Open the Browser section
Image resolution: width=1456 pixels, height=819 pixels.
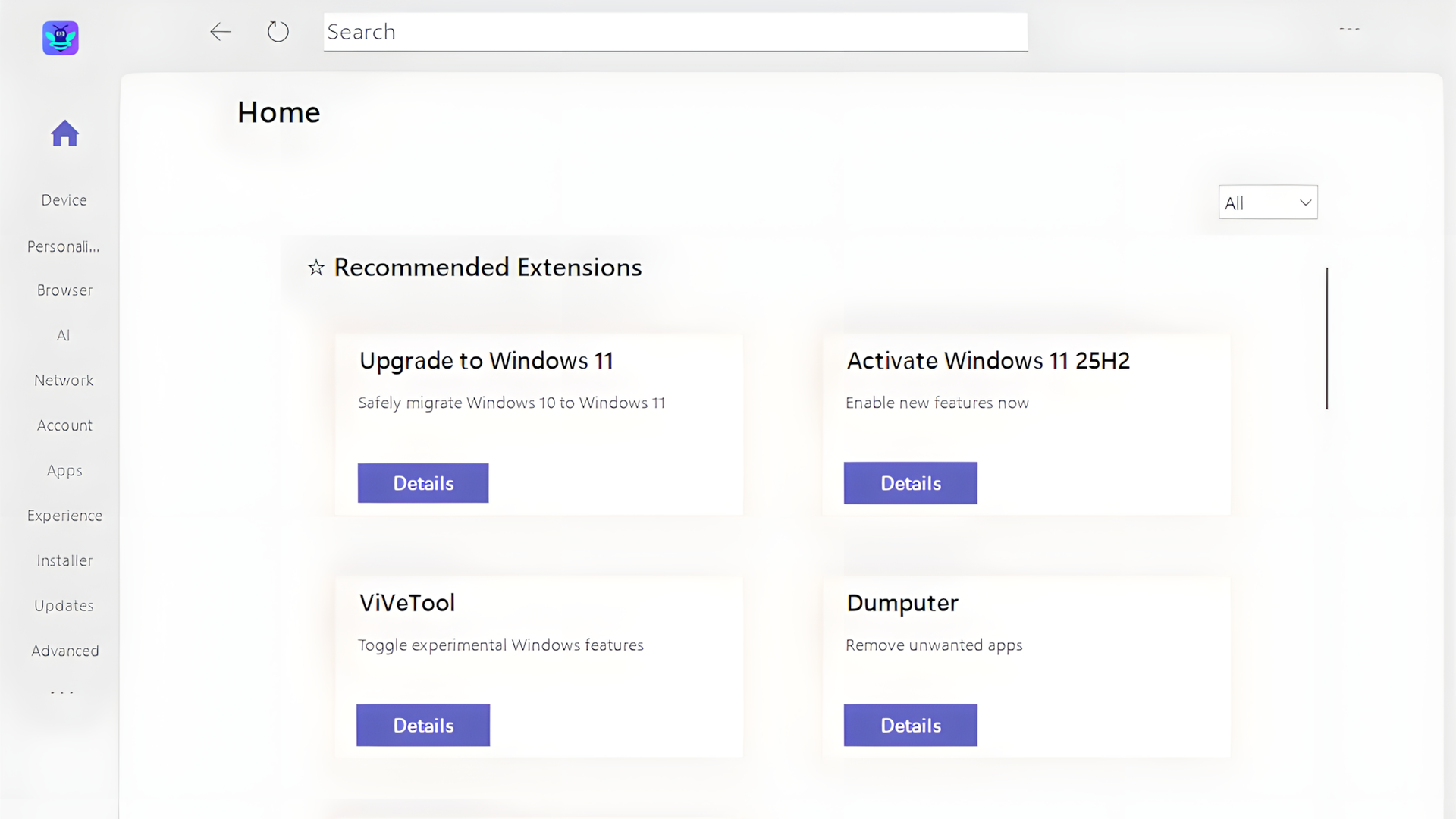click(64, 290)
